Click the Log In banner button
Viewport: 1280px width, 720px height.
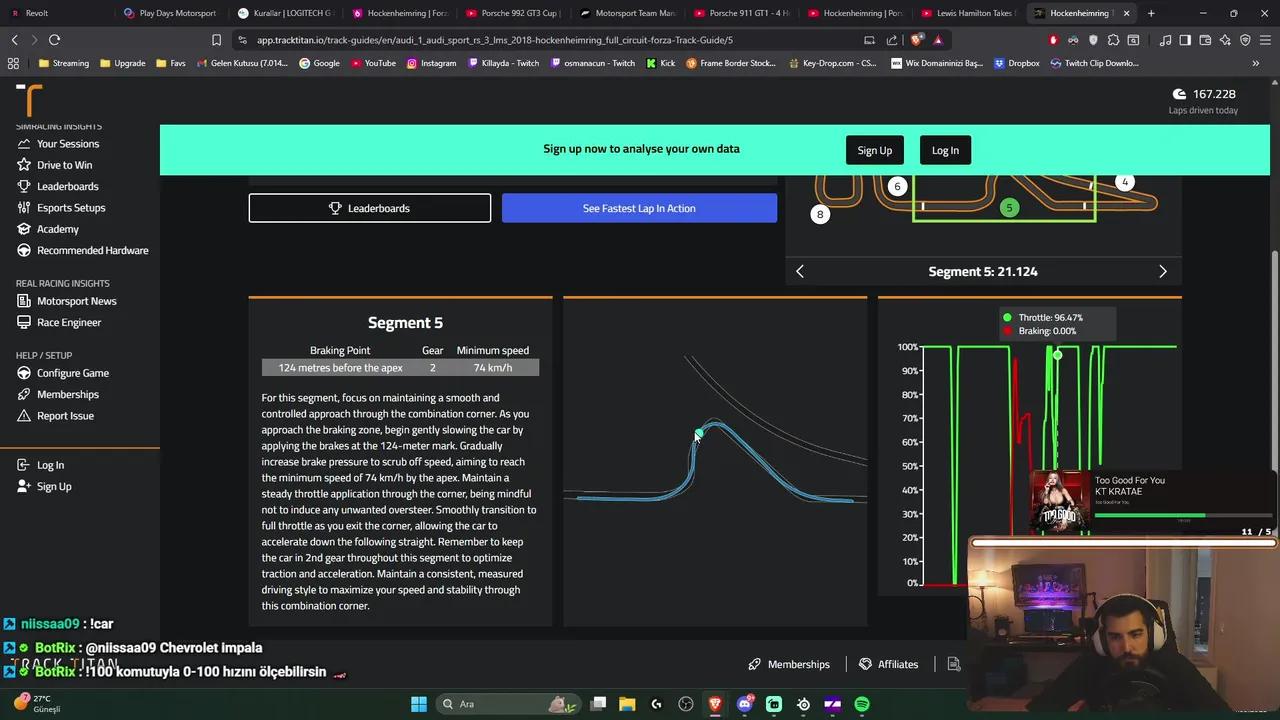coord(945,150)
